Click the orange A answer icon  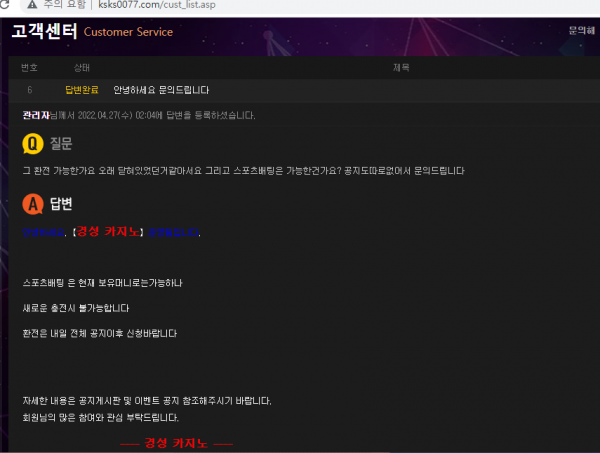coord(32,205)
